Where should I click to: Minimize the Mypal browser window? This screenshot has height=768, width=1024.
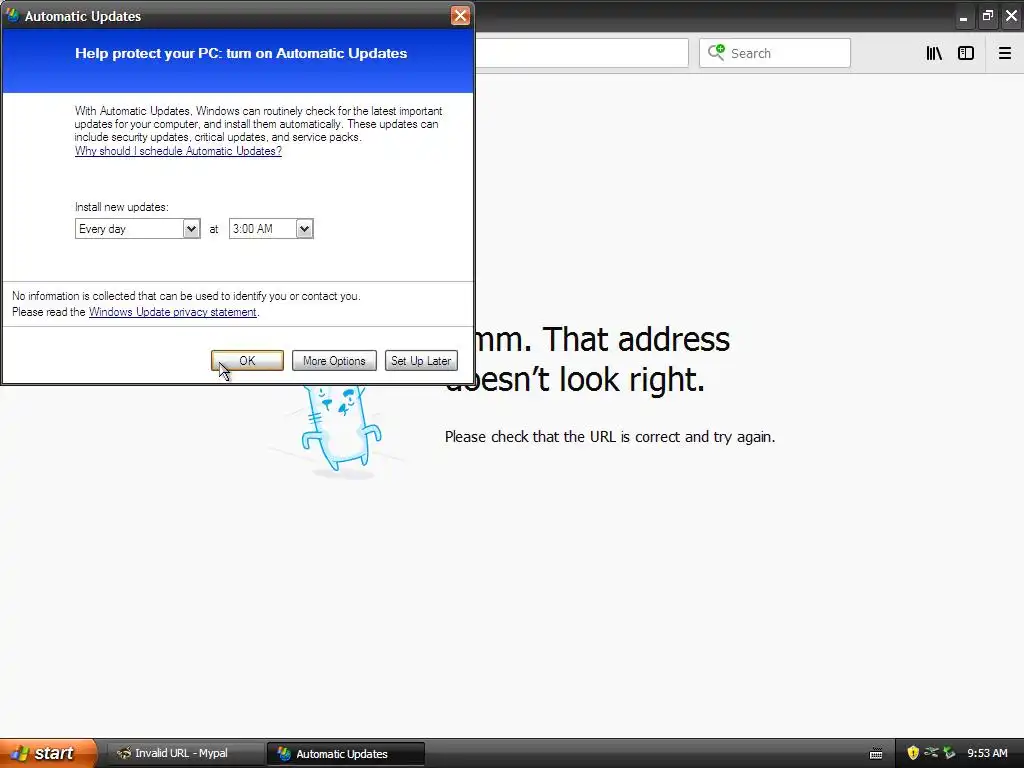click(x=963, y=16)
